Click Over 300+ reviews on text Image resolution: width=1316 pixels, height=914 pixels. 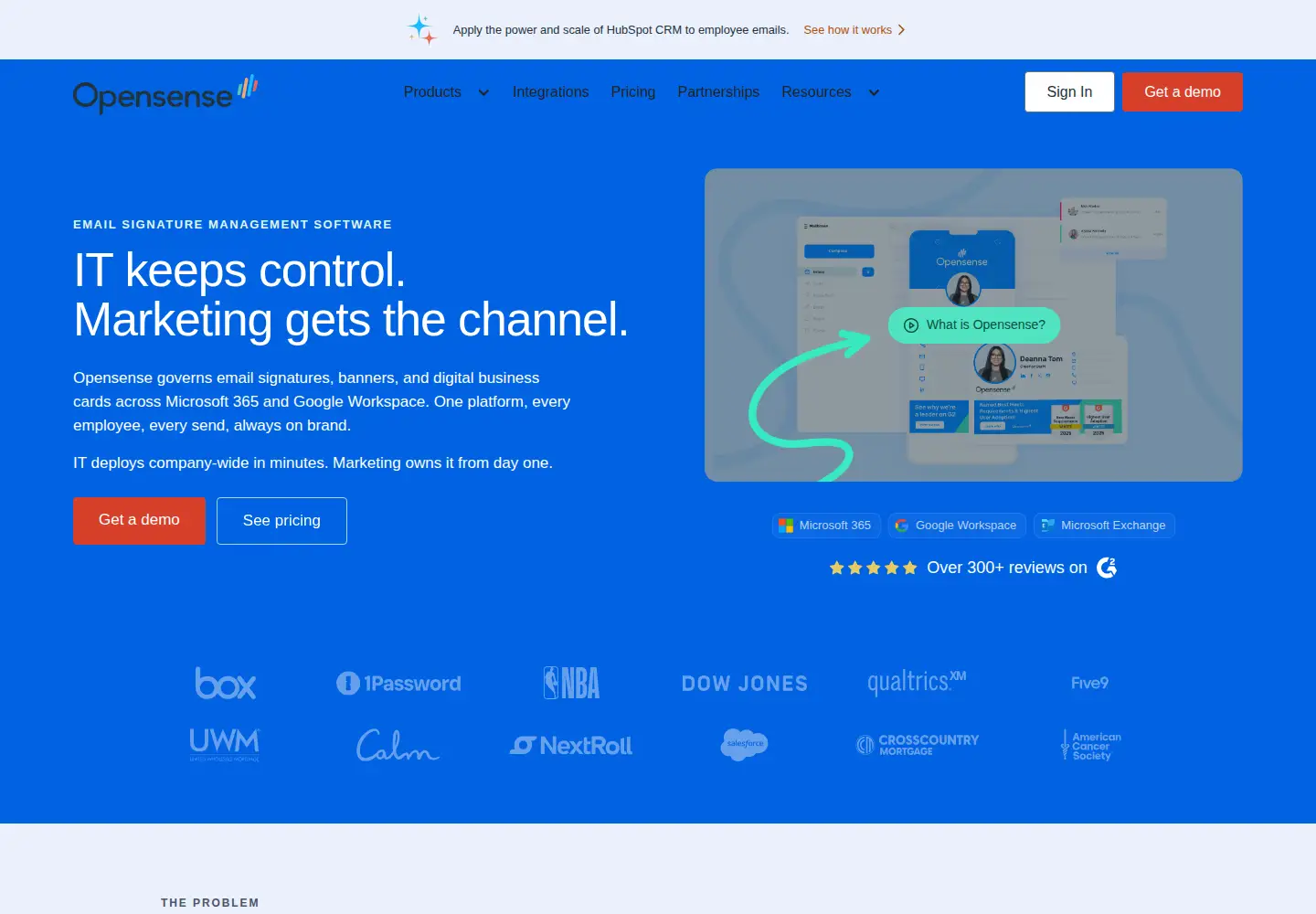tap(1007, 568)
